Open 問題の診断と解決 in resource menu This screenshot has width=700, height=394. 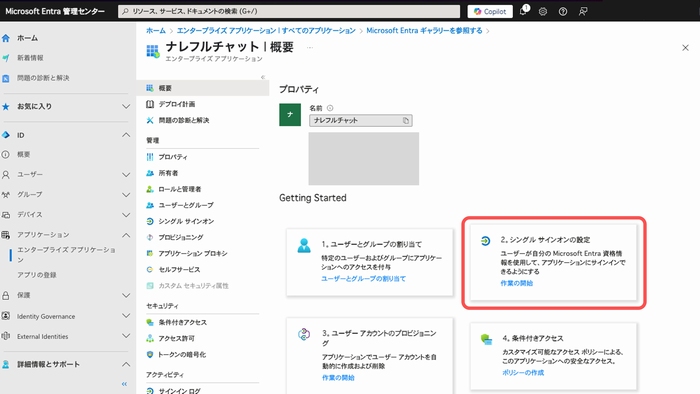(184, 120)
